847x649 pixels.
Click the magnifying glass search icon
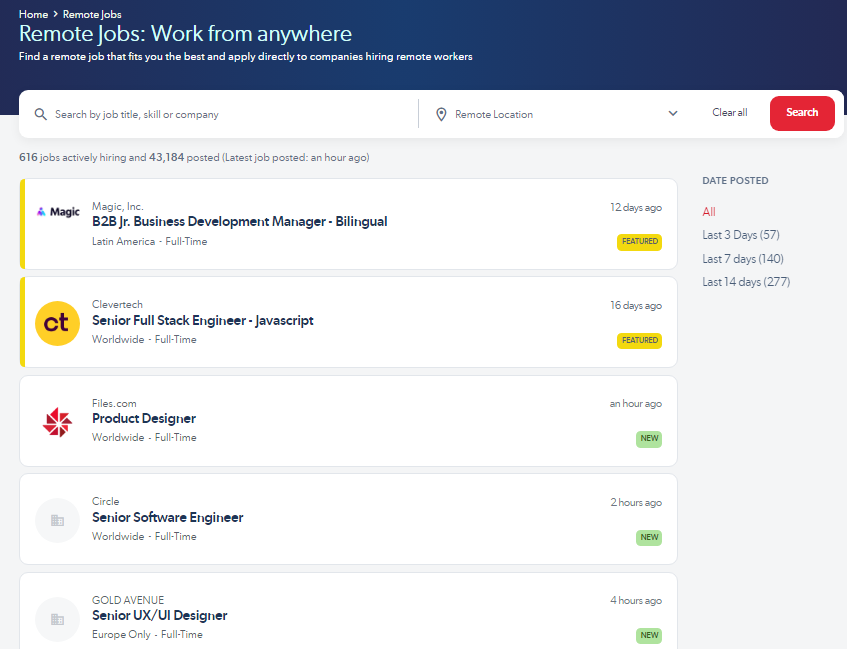[x=41, y=114]
